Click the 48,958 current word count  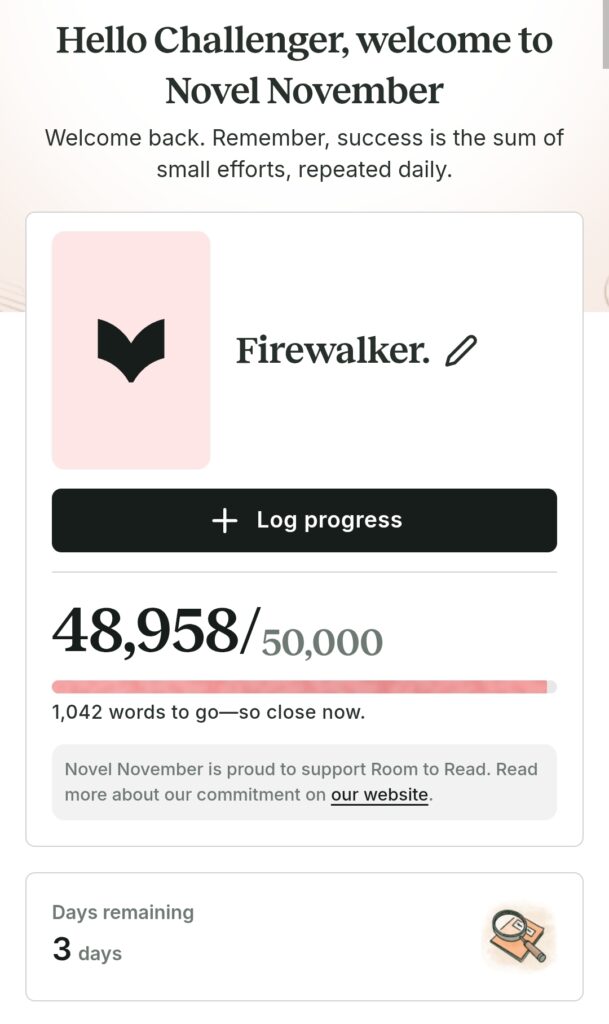(x=146, y=630)
